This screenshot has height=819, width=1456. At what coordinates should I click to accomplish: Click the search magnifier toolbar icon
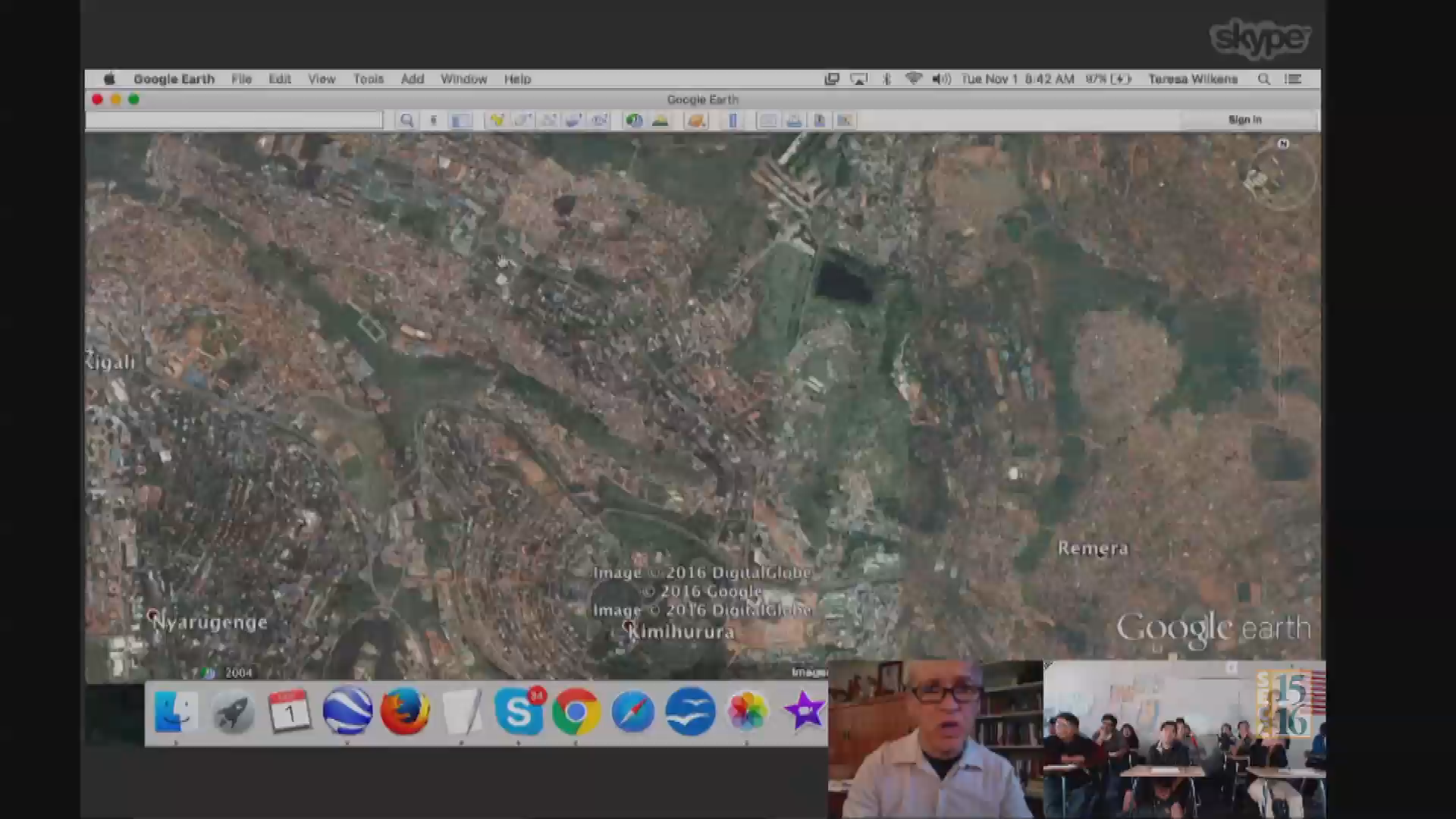click(407, 121)
